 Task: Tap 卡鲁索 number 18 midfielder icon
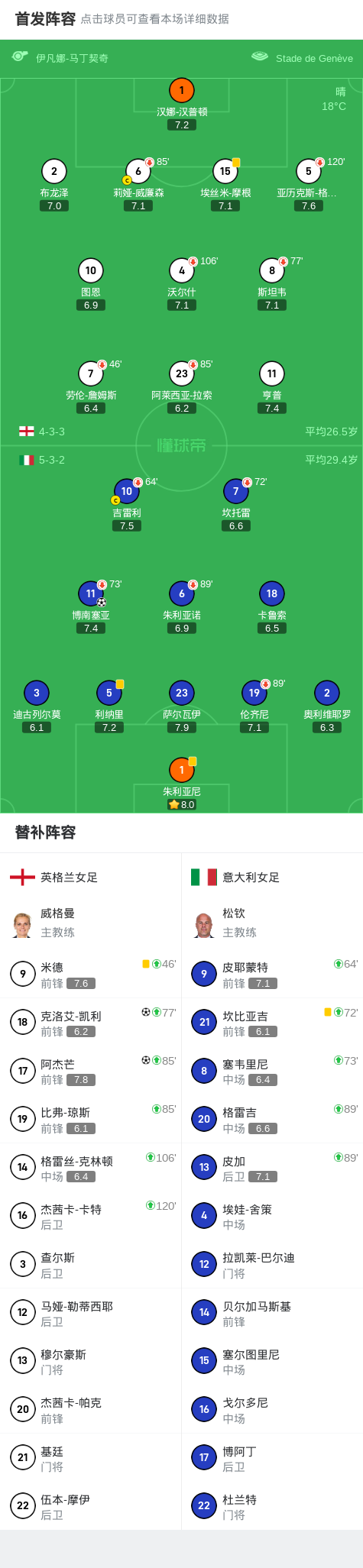[x=272, y=593]
